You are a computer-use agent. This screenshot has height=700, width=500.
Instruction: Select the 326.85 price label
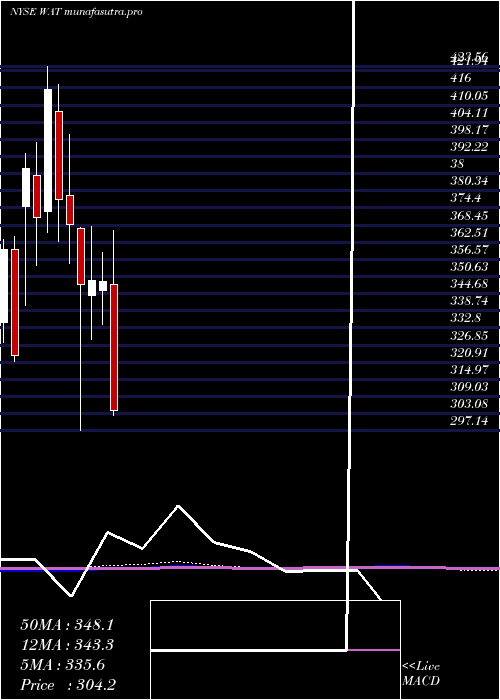click(x=469, y=335)
